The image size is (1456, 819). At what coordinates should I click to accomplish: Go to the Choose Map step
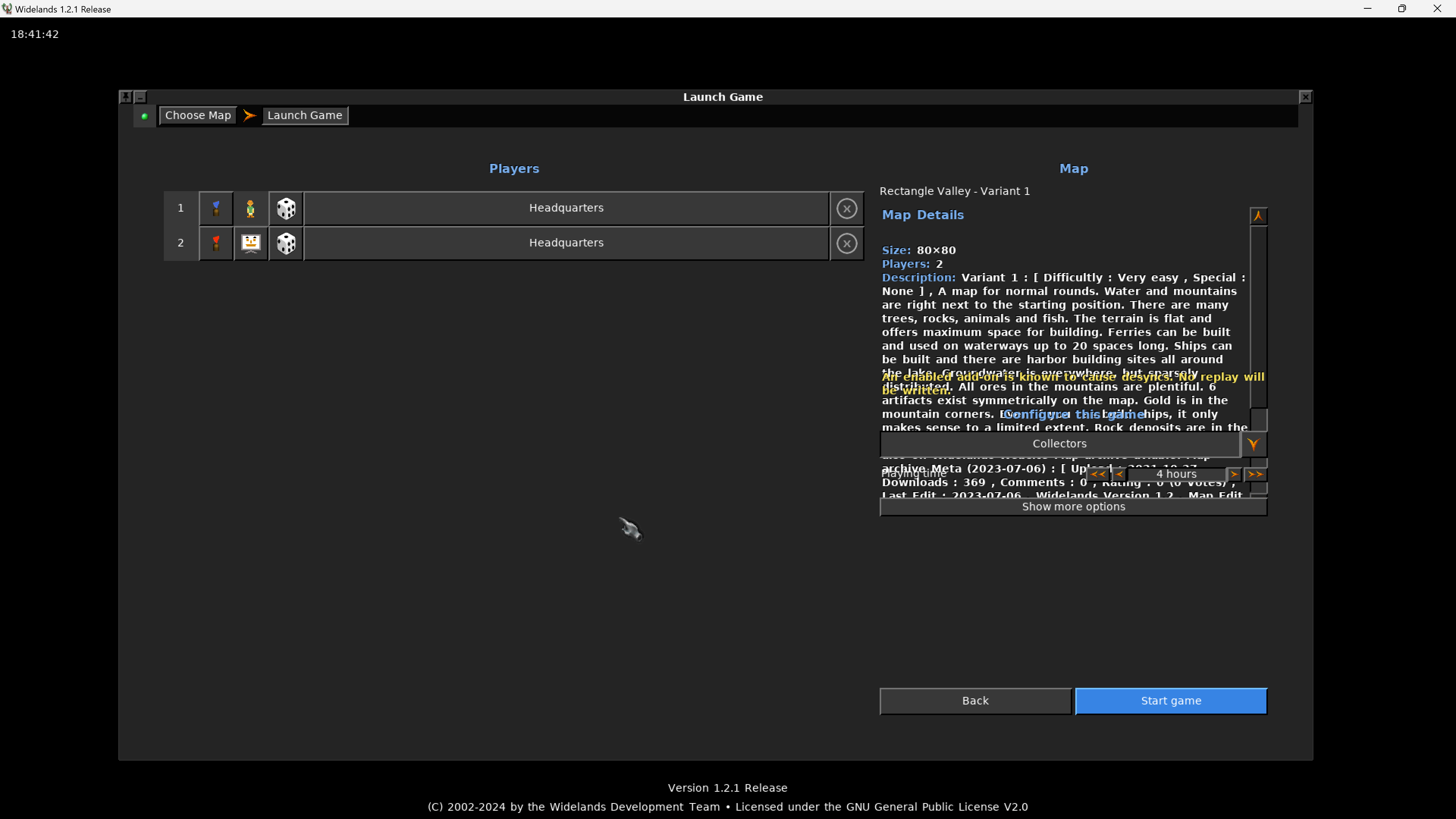[198, 115]
